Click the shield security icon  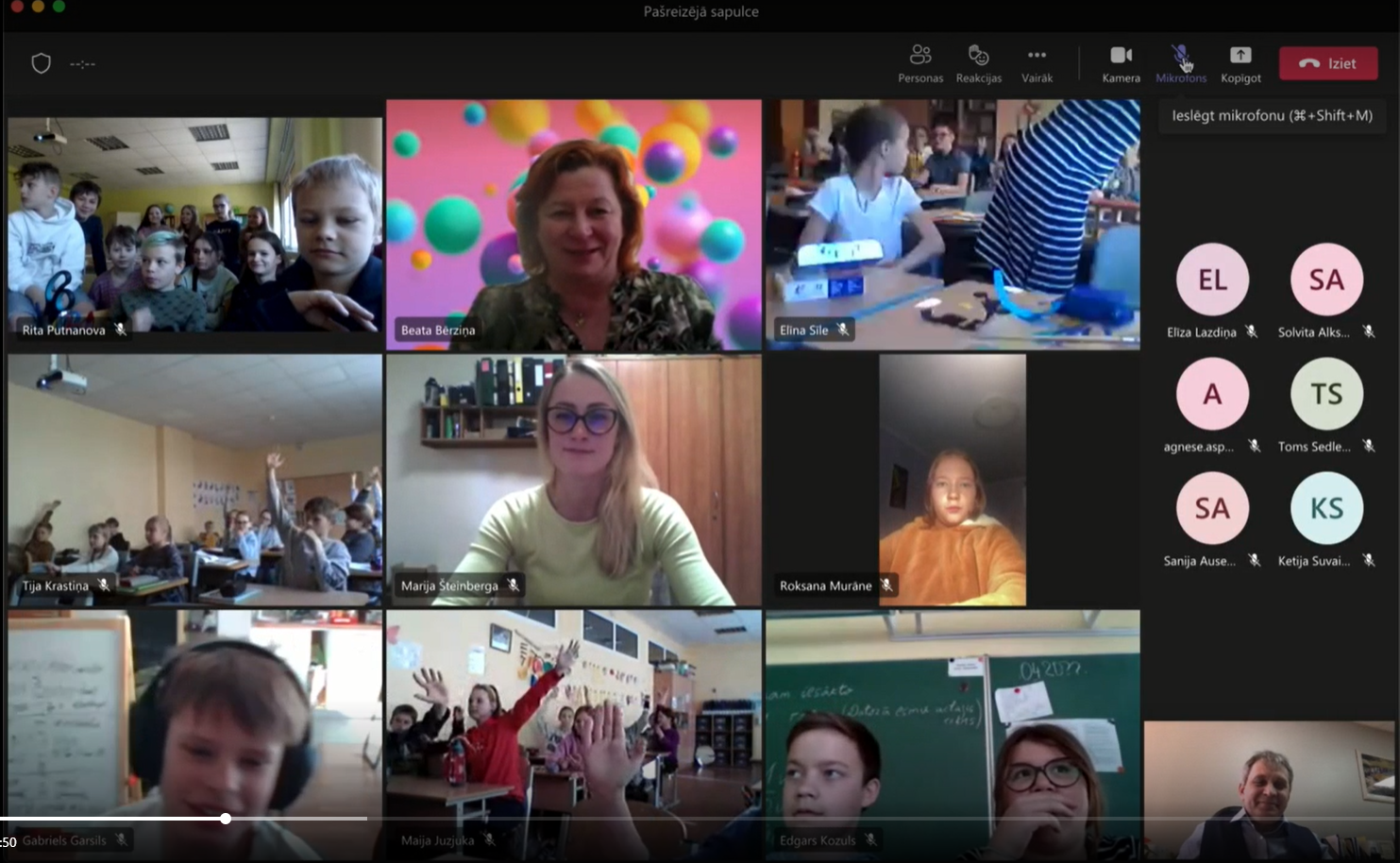click(x=41, y=63)
